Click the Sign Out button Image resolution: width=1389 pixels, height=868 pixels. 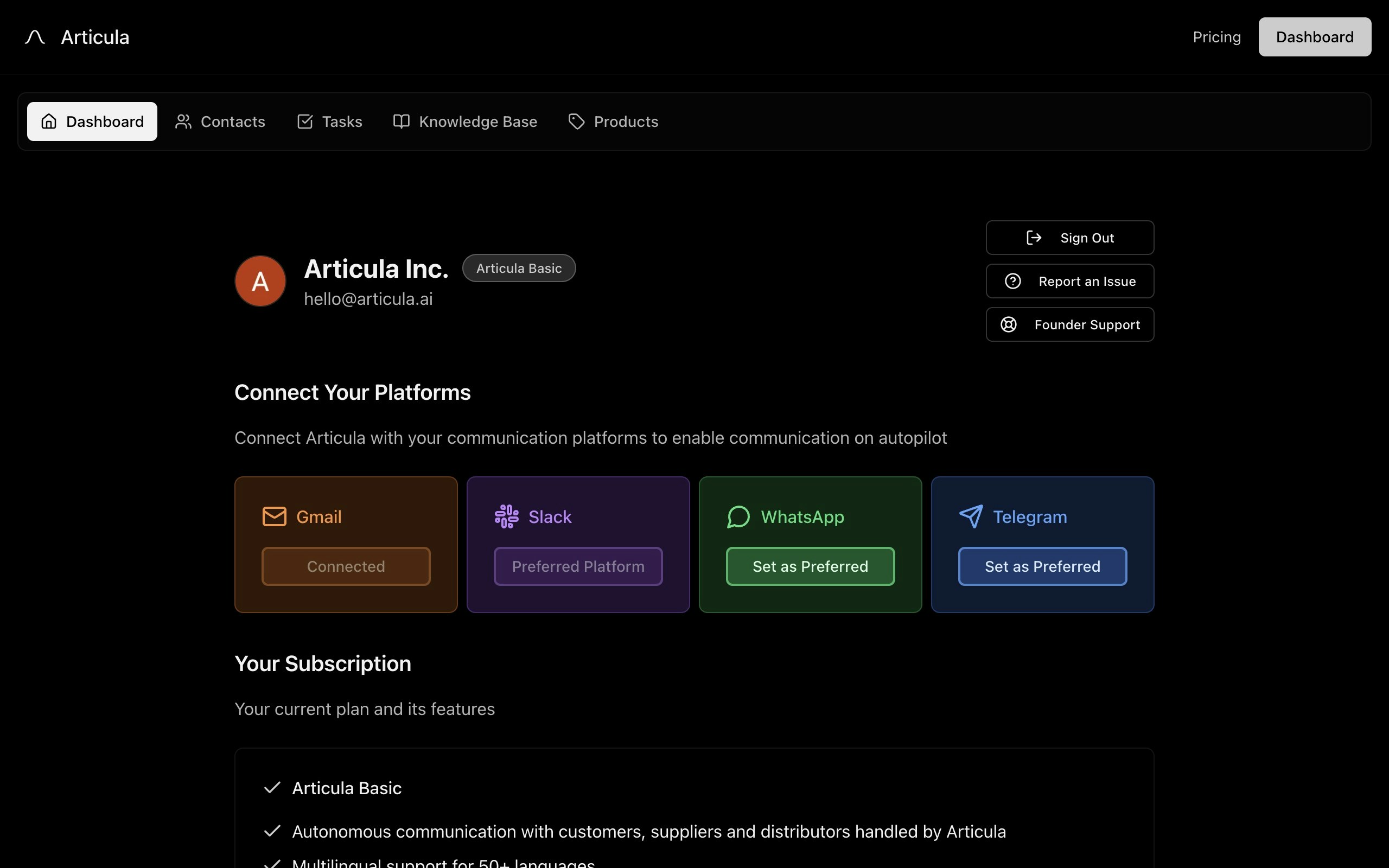tap(1069, 237)
